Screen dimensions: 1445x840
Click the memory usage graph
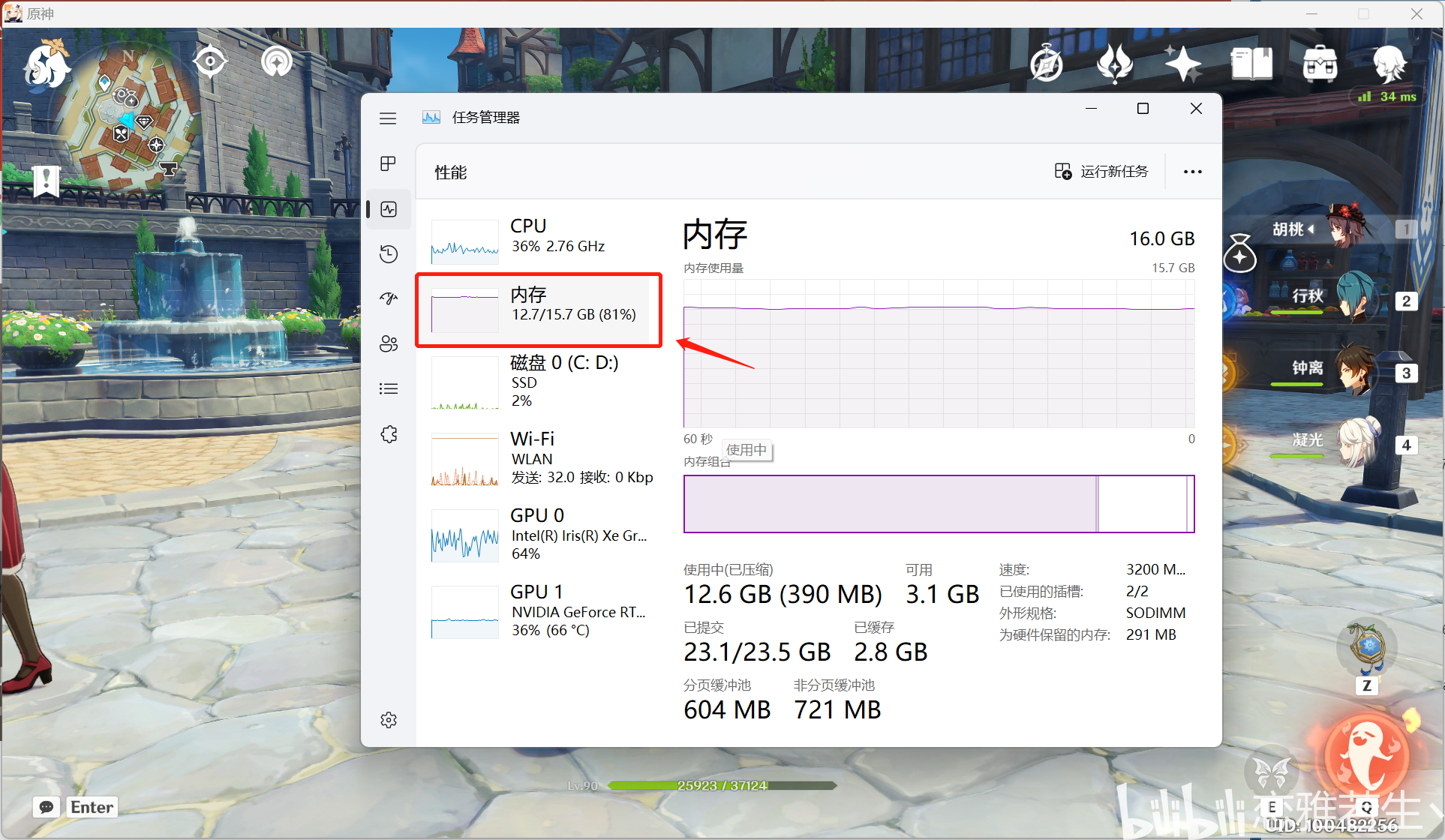(x=939, y=353)
